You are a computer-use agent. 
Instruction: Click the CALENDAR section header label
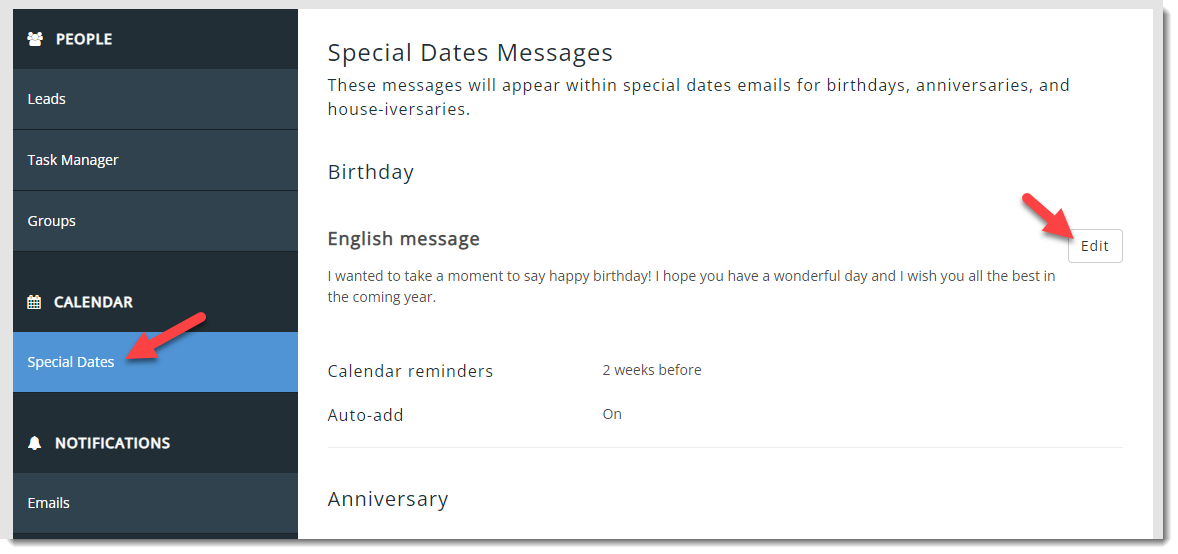[x=93, y=302]
